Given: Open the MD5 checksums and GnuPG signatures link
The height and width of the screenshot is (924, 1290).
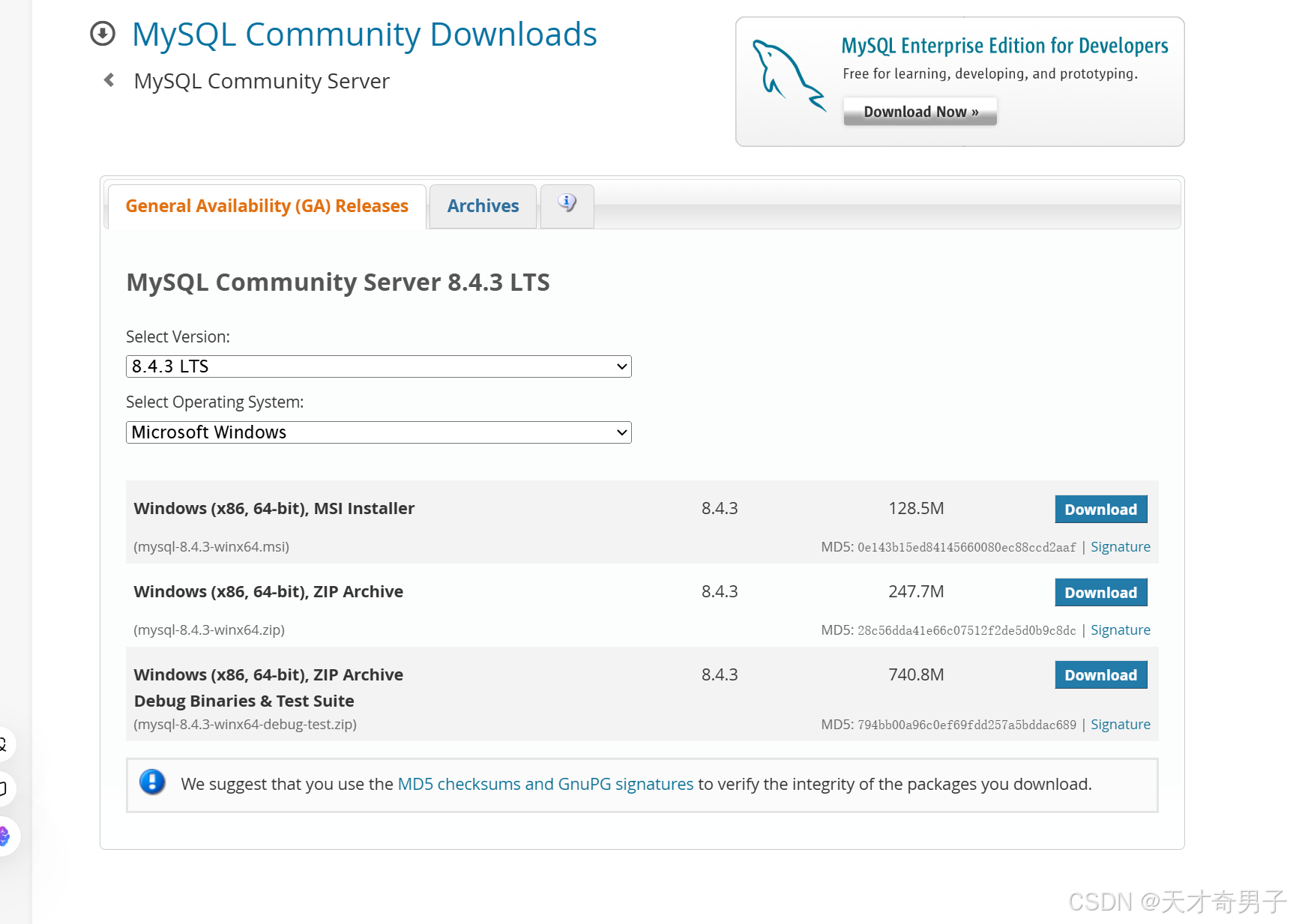Looking at the screenshot, I should [546, 784].
